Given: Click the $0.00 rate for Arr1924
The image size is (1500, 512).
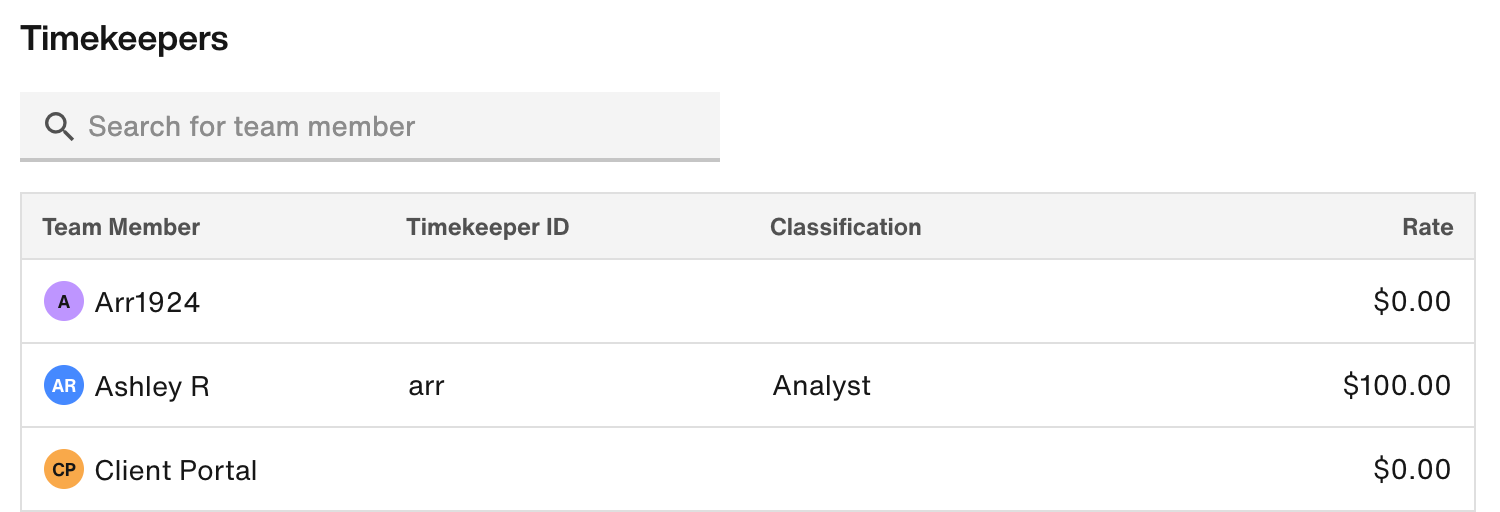Looking at the screenshot, I should pos(1412,301).
